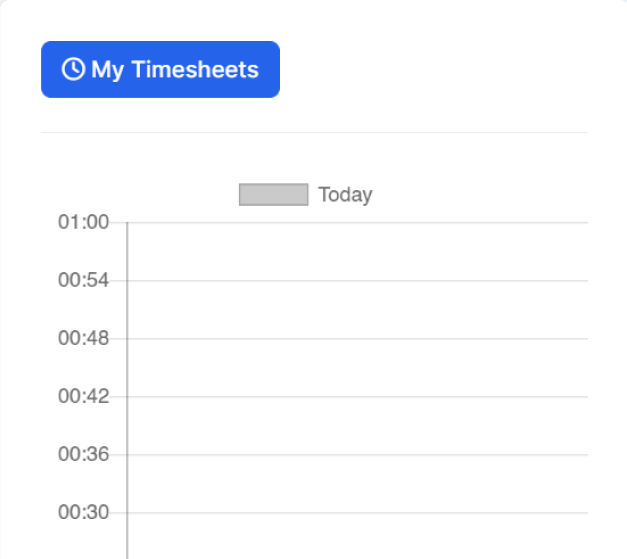Click the Today legend label

[345, 195]
